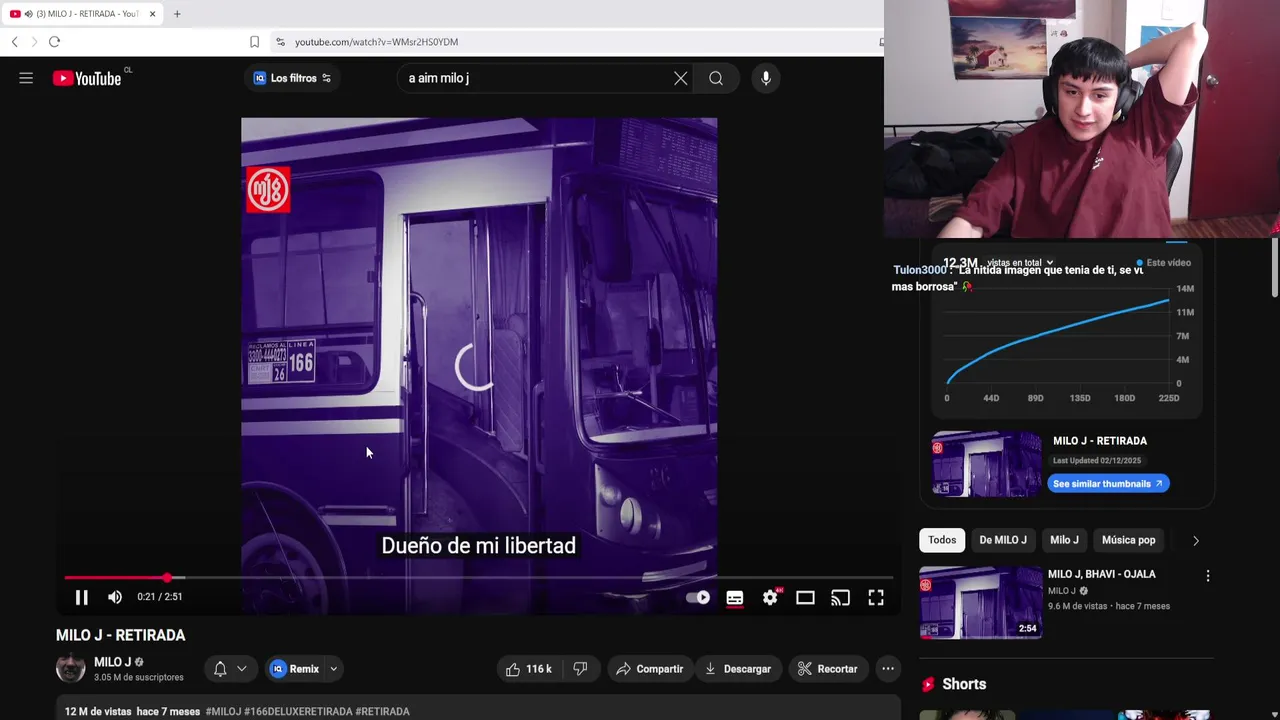Open Los filtros filter button
Screen dimensions: 1280x720
(292, 78)
